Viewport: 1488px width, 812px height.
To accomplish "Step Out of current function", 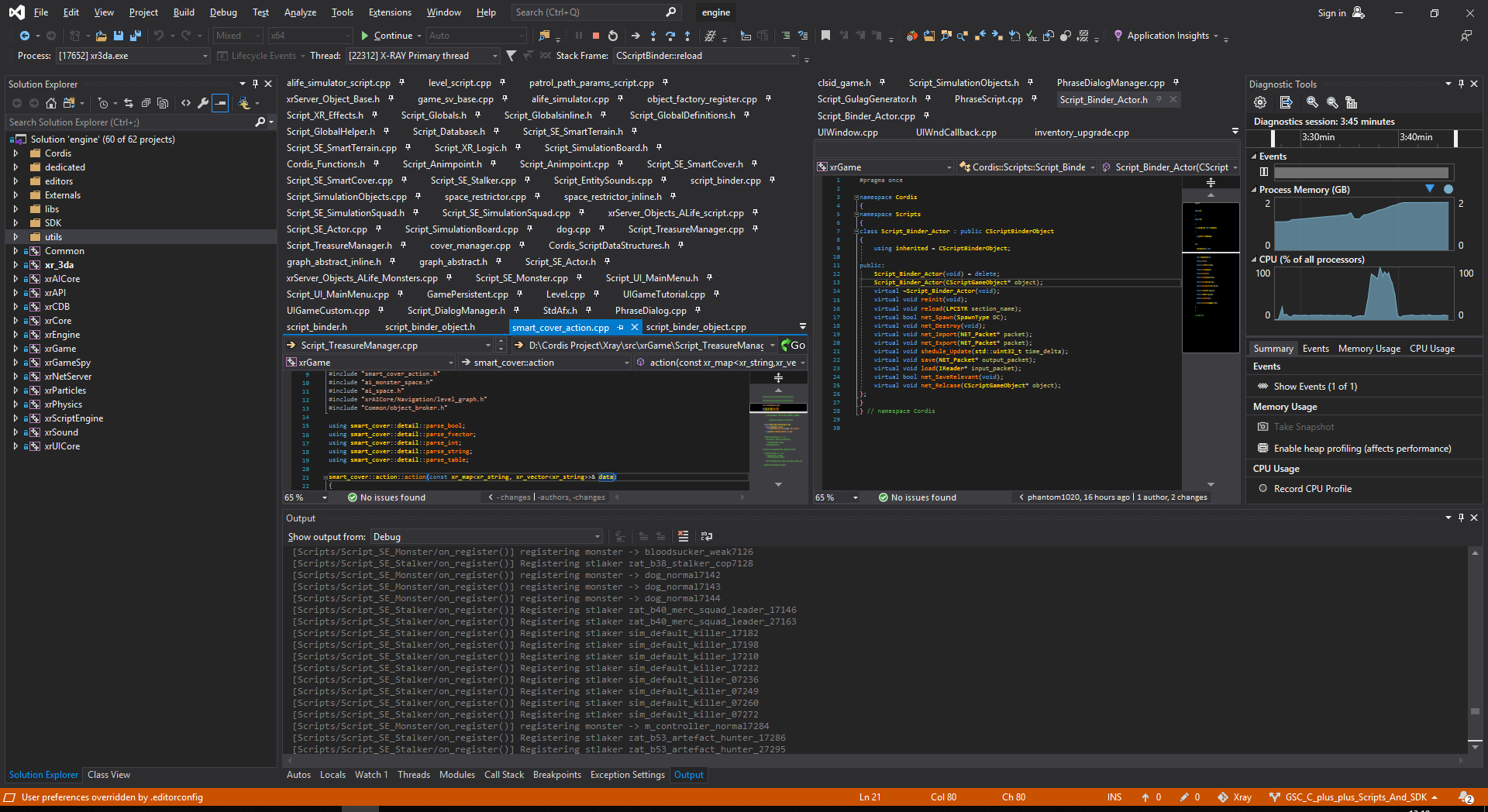I will click(x=687, y=36).
